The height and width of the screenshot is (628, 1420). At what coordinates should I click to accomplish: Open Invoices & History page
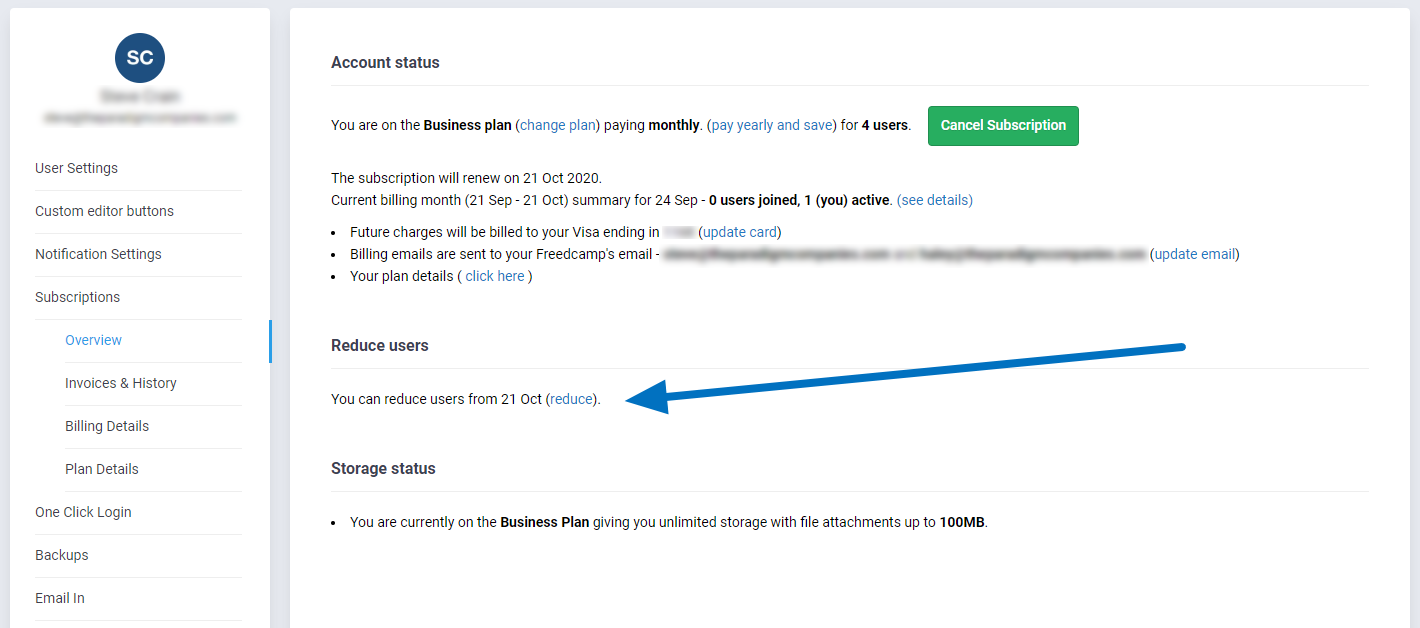pos(120,383)
